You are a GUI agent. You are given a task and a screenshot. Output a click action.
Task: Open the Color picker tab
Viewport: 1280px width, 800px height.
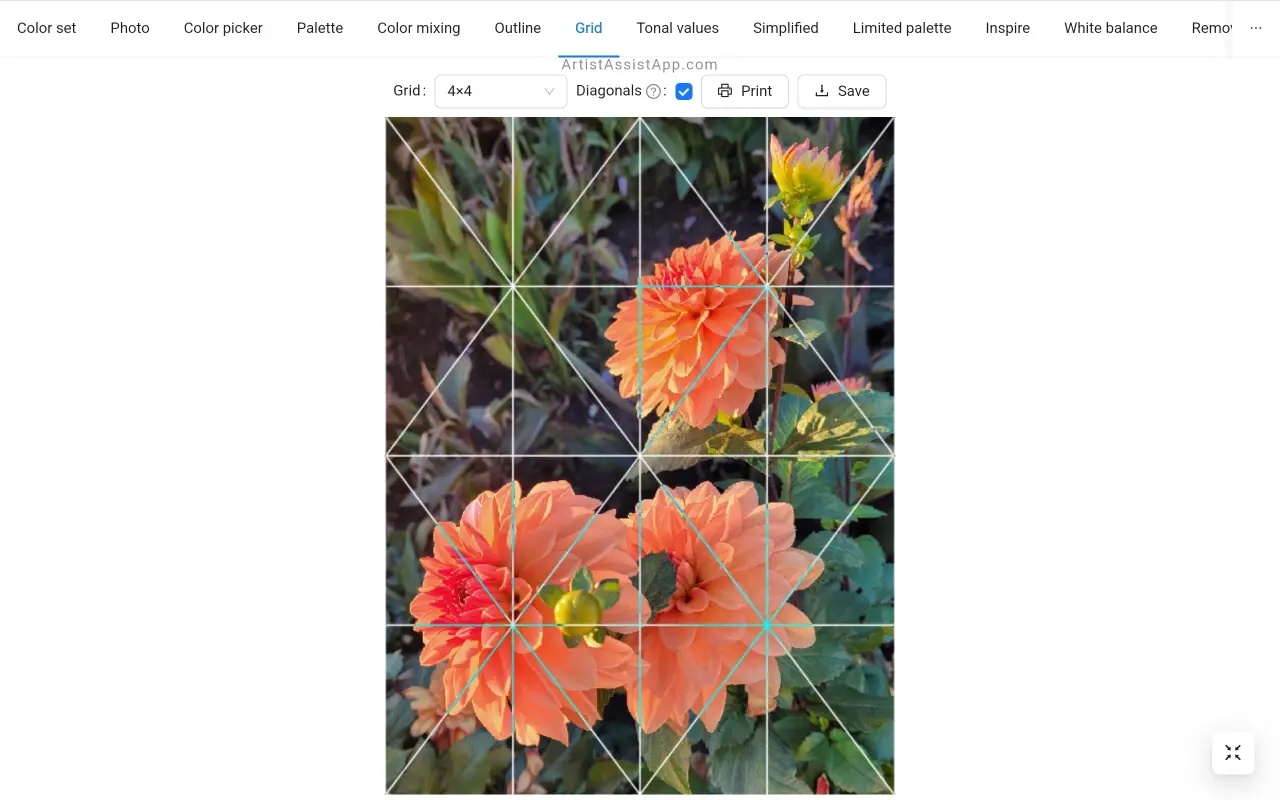coord(223,28)
